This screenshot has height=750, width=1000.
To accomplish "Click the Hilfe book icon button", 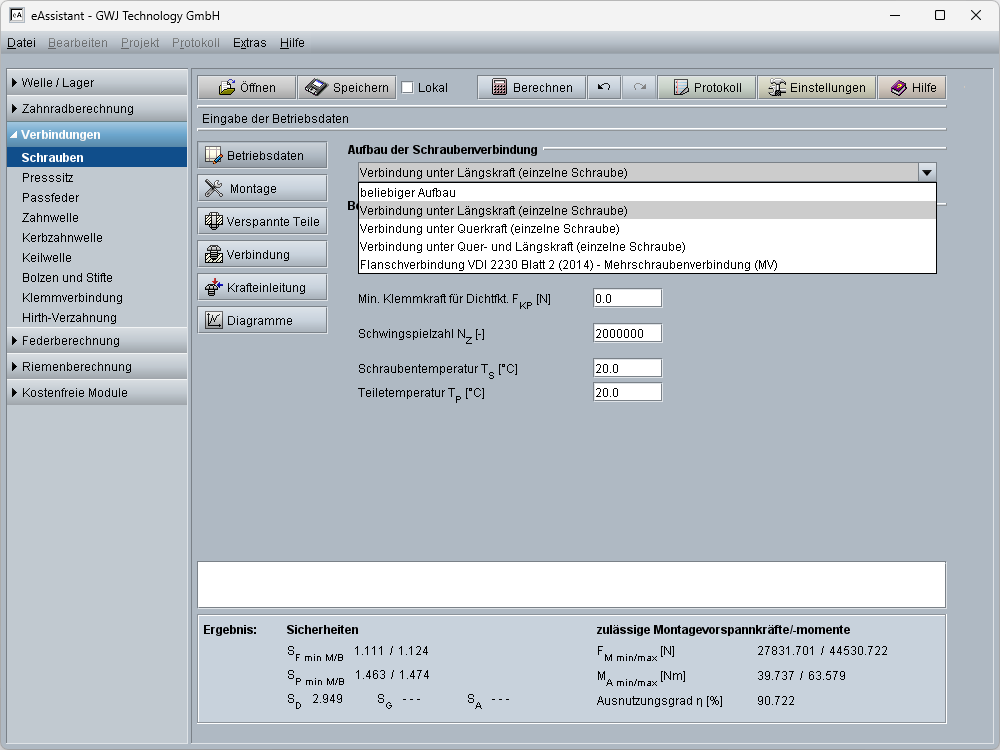I will [x=911, y=88].
